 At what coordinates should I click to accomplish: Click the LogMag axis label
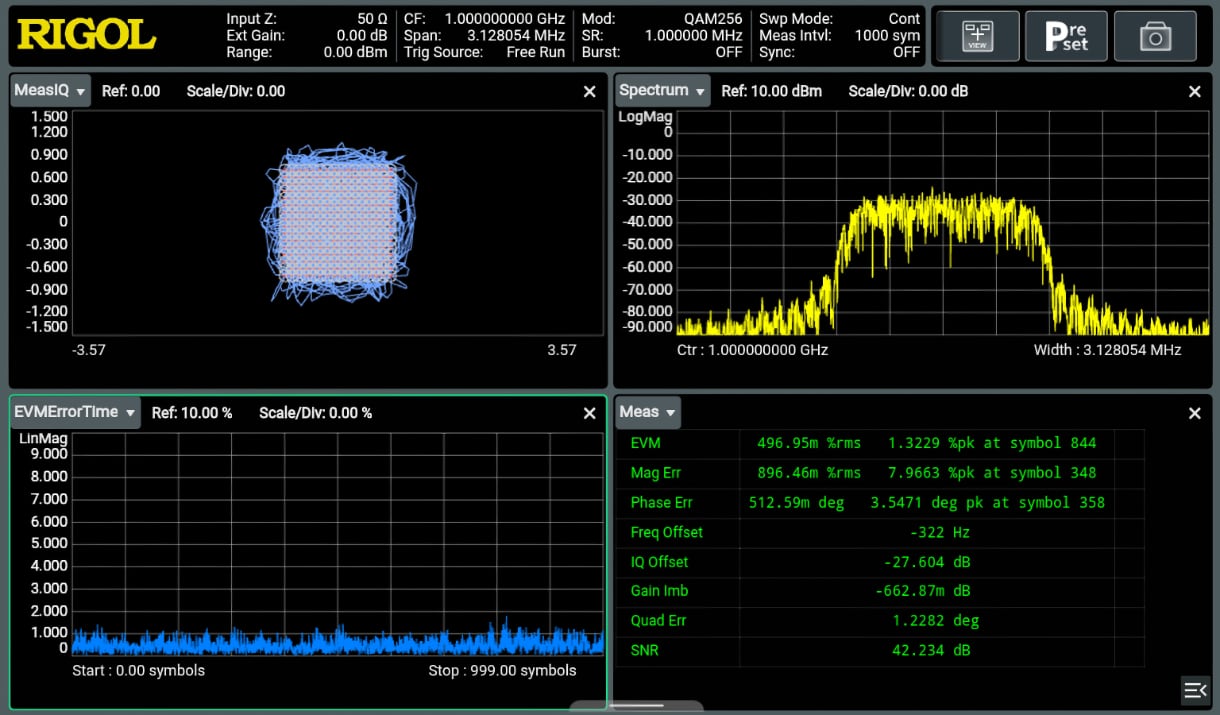tap(646, 117)
